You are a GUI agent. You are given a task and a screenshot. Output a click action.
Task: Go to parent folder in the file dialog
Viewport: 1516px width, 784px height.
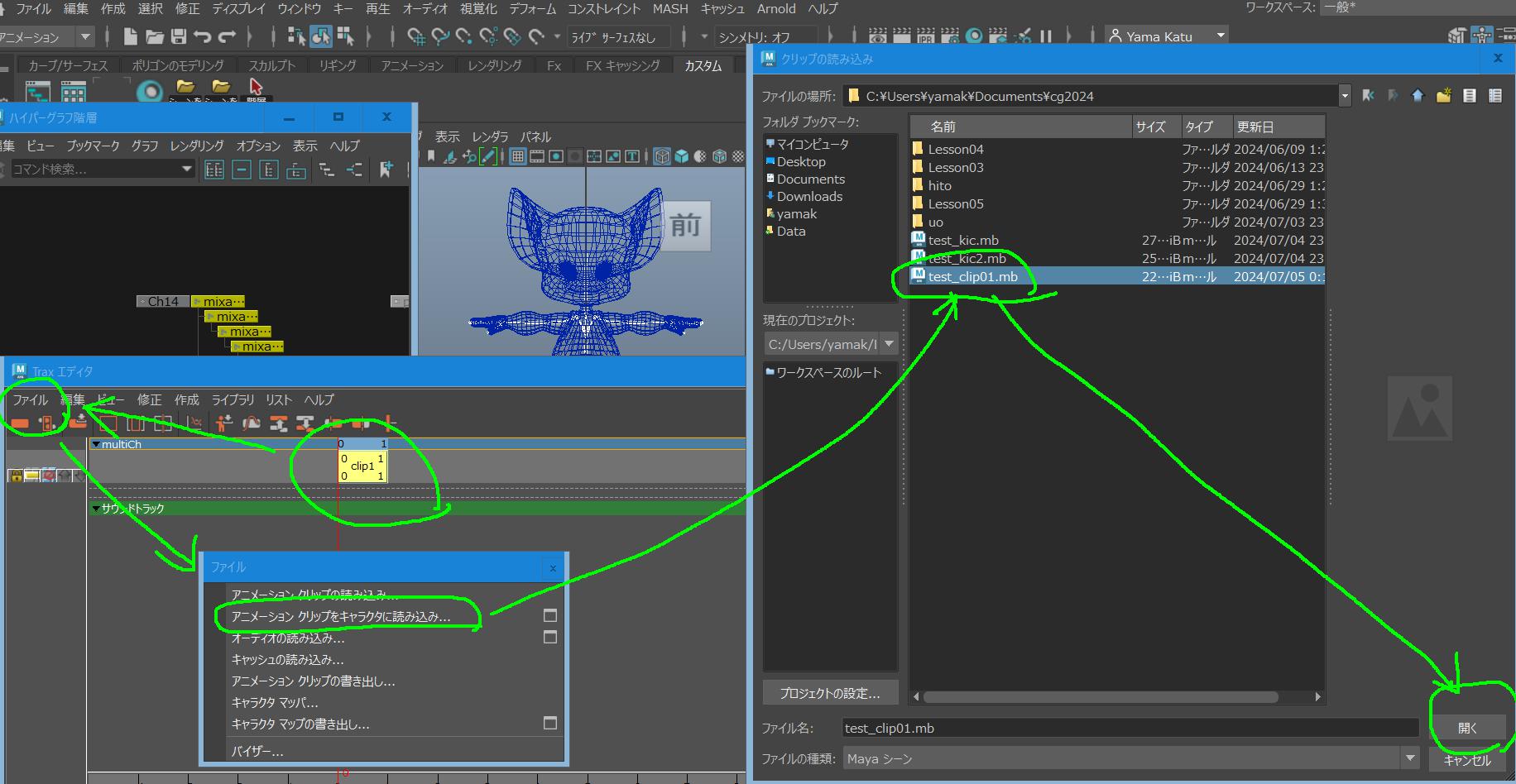pyautogui.click(x=1418, y=96)
